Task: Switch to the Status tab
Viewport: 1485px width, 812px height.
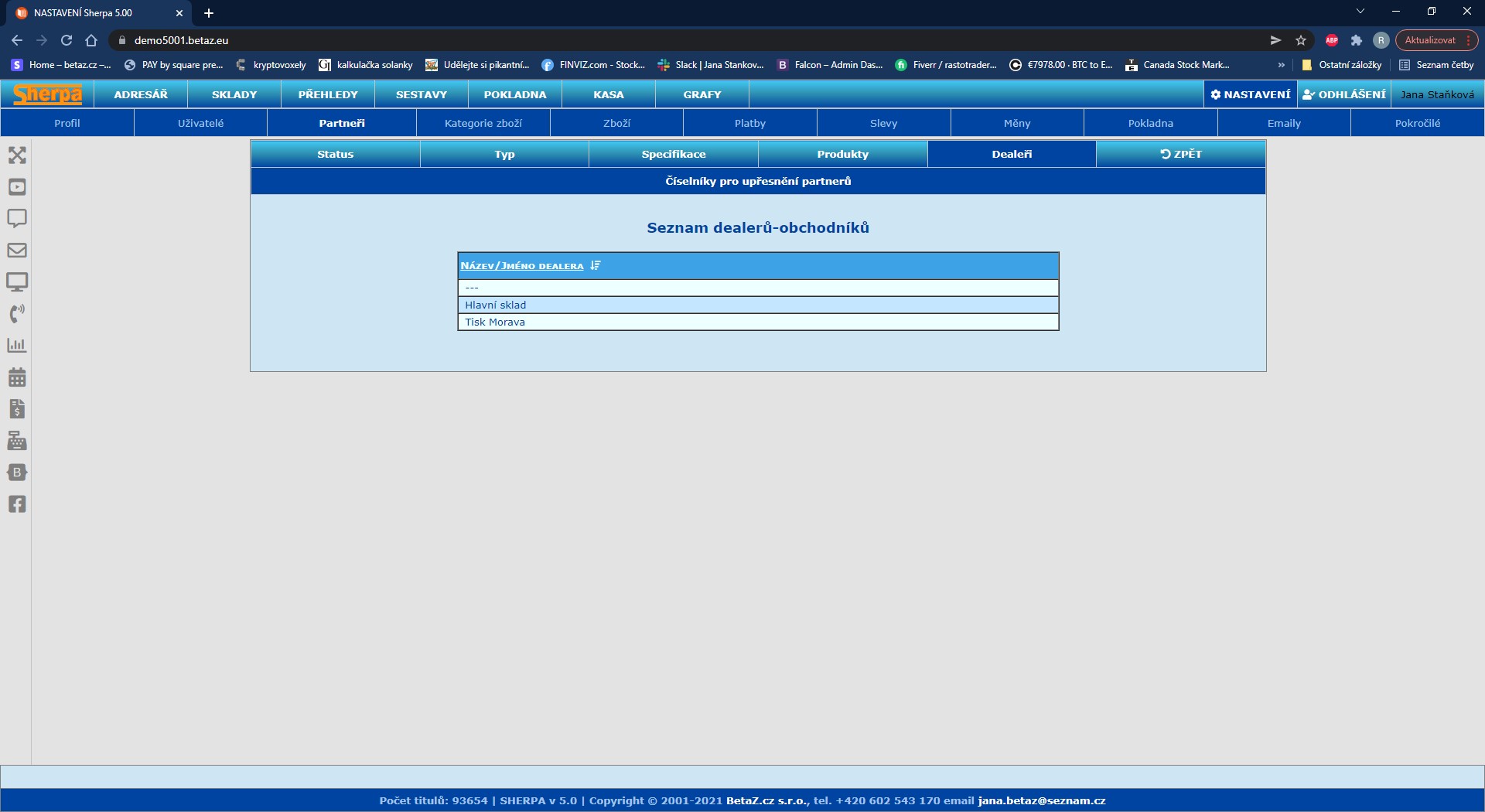Action: tap(335, 154)
